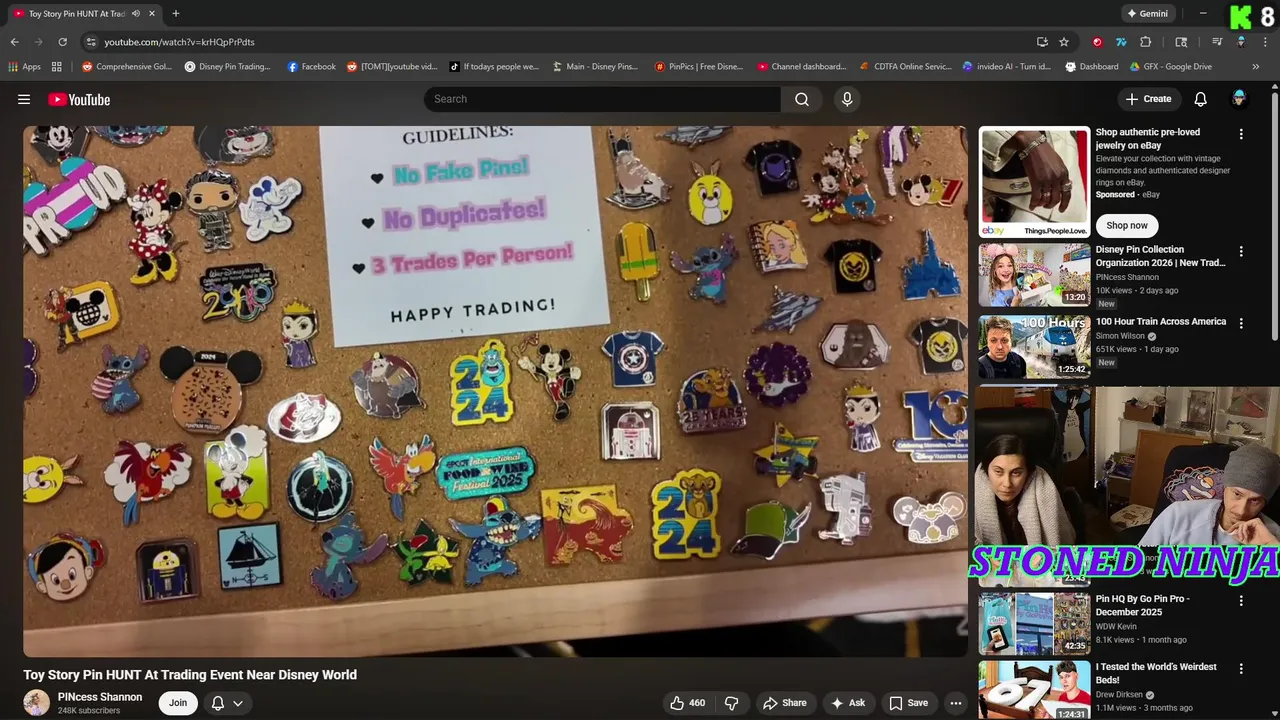
Task: Open options for World's Weirdest Beds video
Action: click(1241, 669)
